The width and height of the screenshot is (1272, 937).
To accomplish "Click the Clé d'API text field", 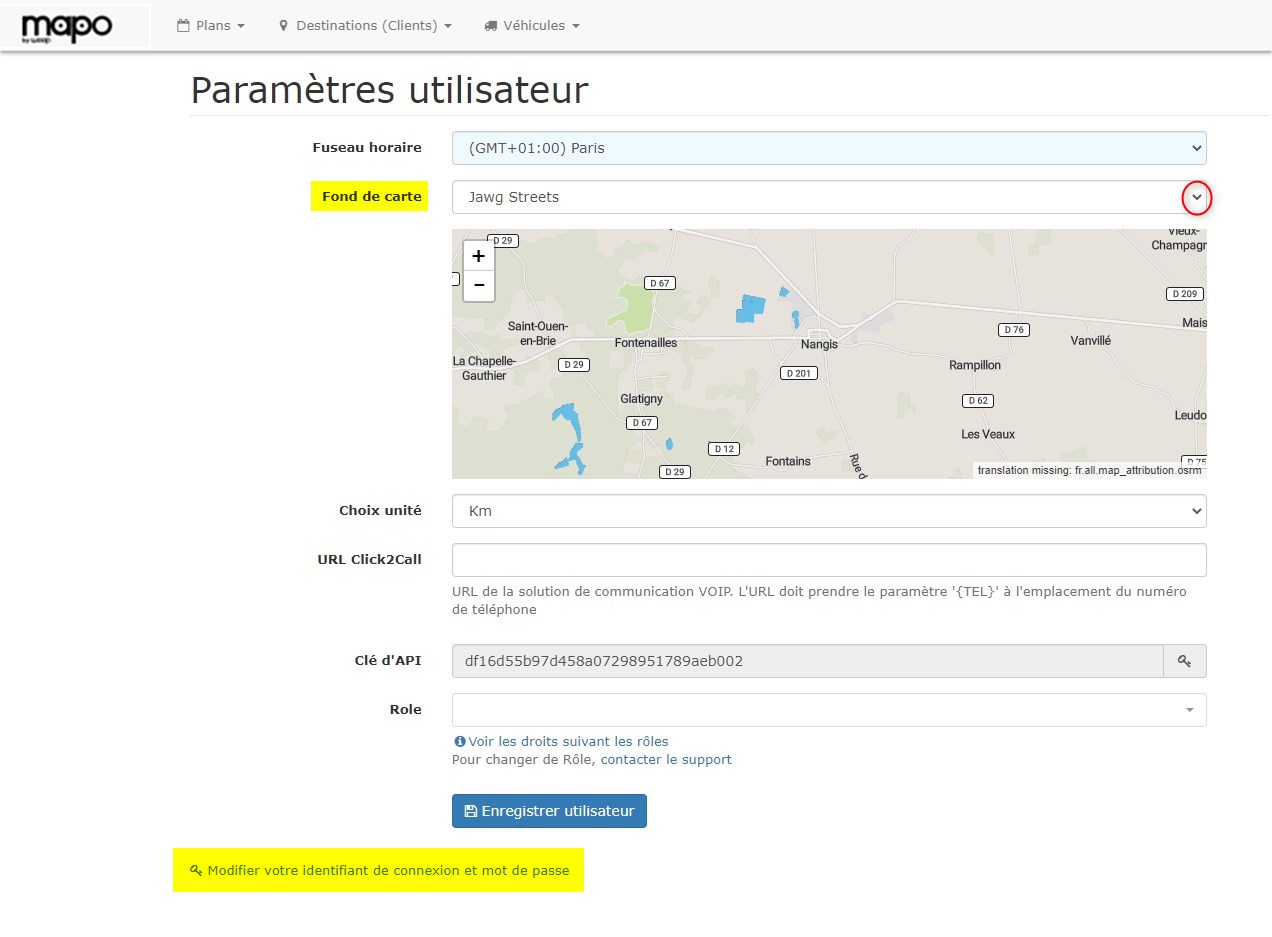I will point(806,661).
